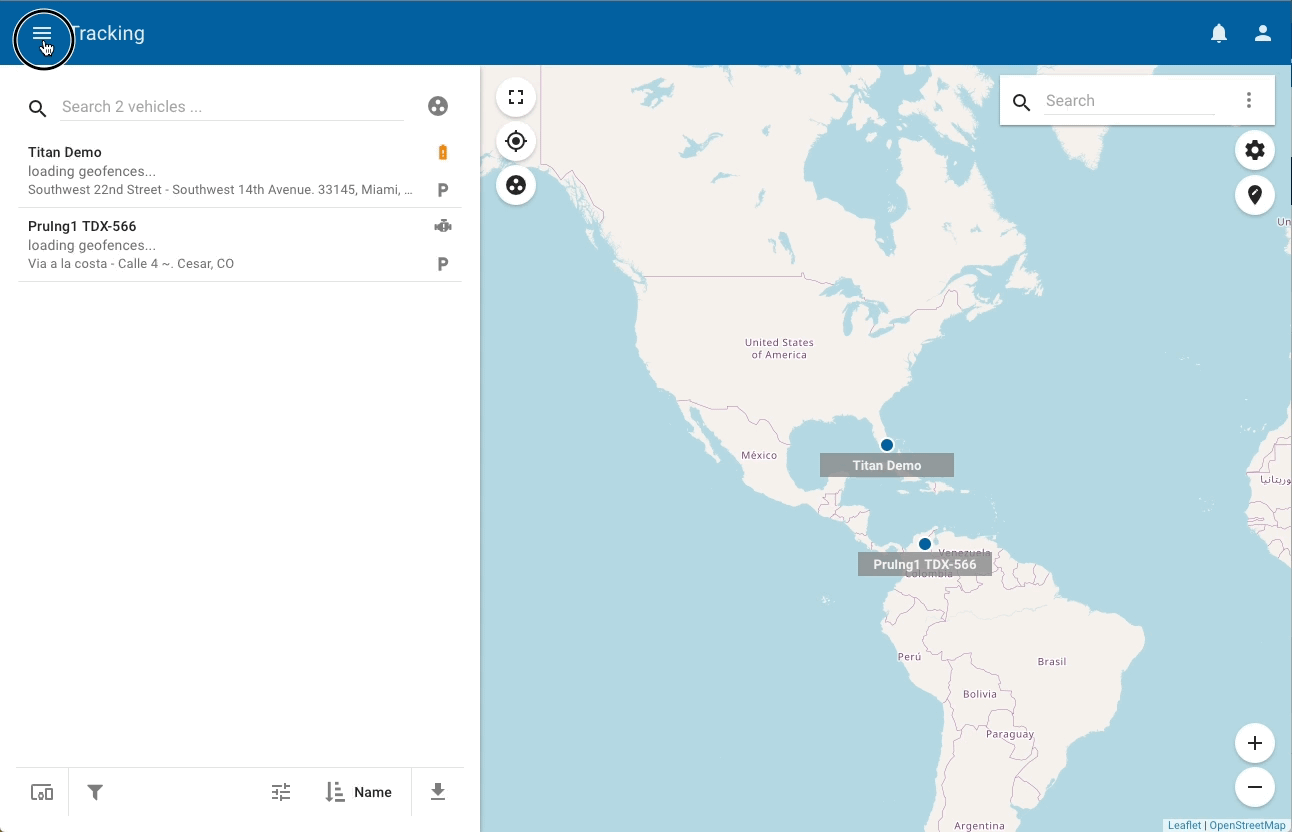Click the Prulng1 TDX-566 parked P icon
This screenshot has width=1292, height=832.
443,264
